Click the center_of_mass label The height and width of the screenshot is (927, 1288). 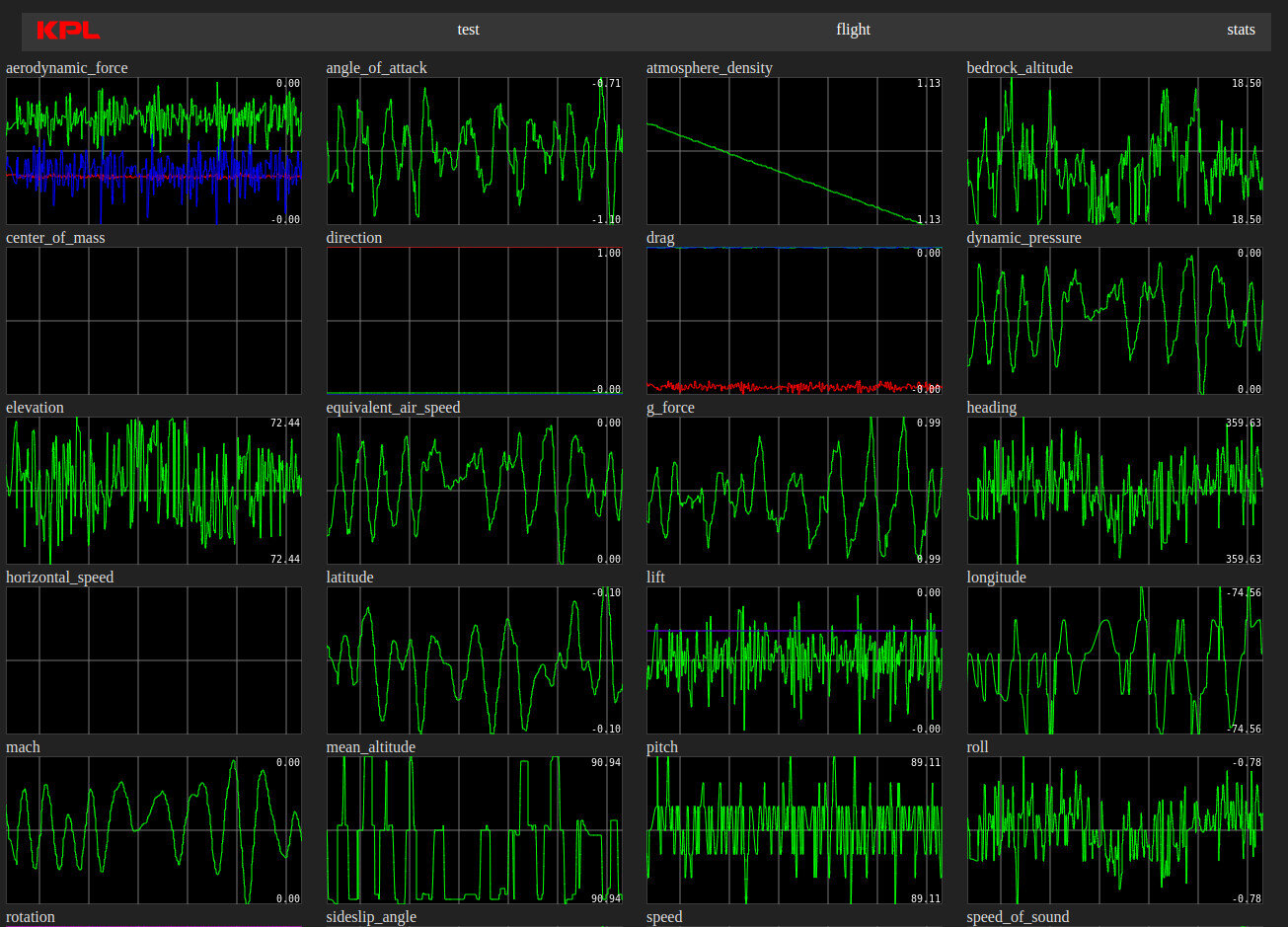pos(55,238)
